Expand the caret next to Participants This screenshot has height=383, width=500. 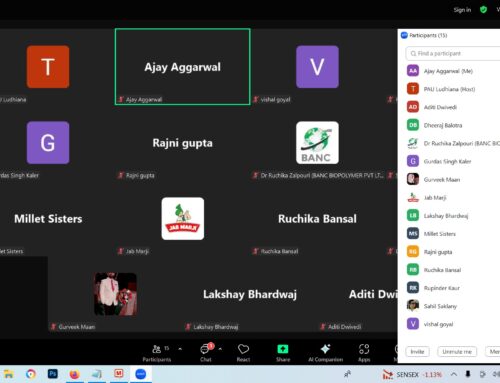pyautogui.click(x=180, y=349)
